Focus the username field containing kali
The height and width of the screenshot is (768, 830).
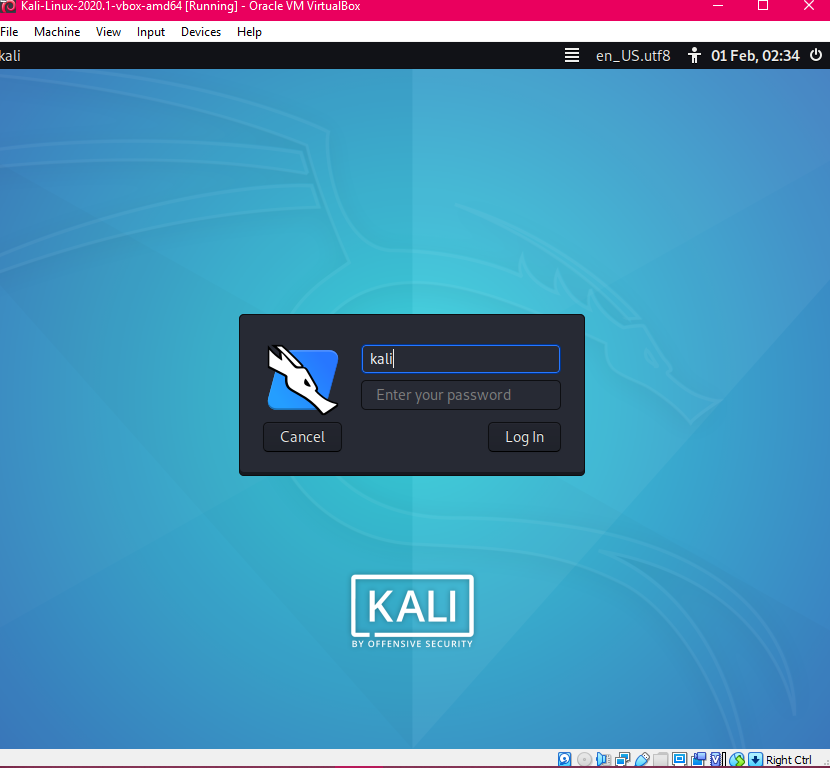[460, 359]
